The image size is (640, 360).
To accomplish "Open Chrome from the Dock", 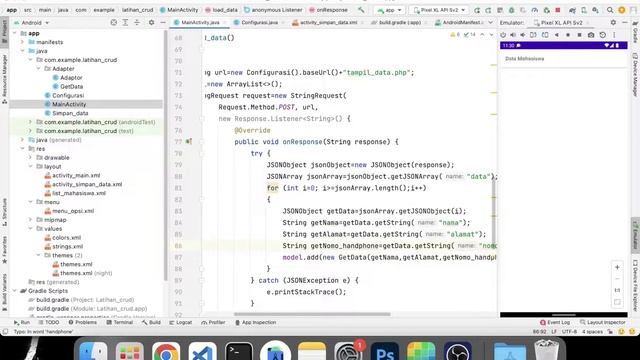I will pyautogui.click(x=166, y=351).
